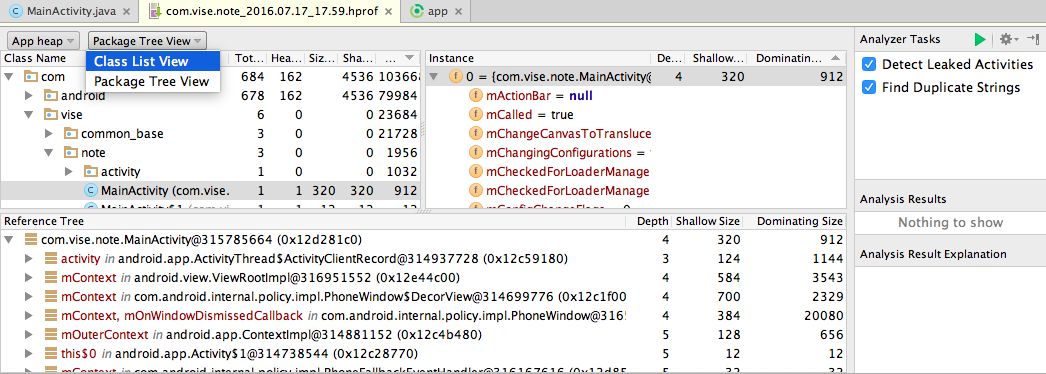
Task: Toggle Detect Leaked Activities checkbox
Action: [x=869, y=65]
